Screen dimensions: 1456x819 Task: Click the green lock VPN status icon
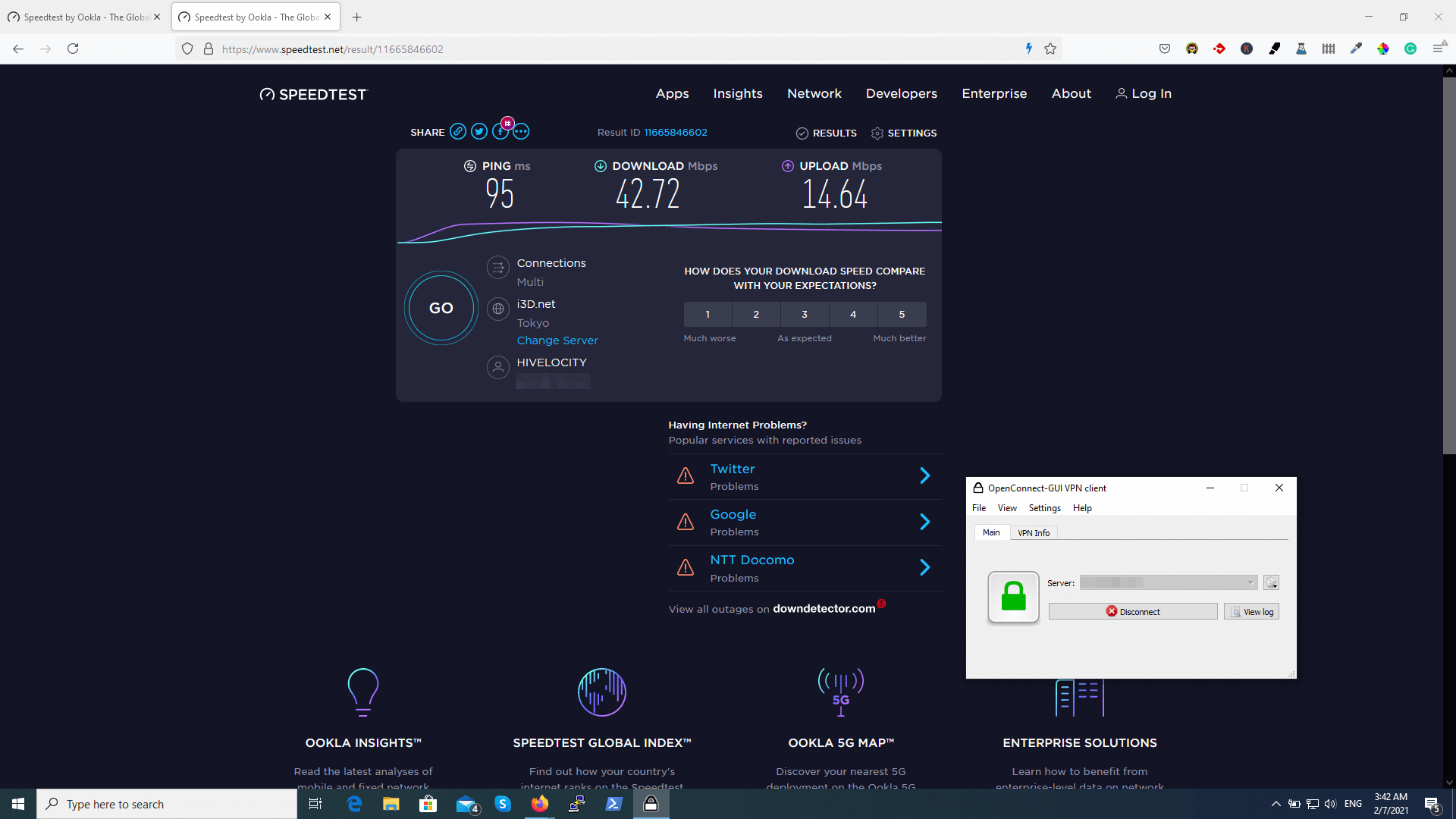pyautogui.click(x=1013, y=598)
